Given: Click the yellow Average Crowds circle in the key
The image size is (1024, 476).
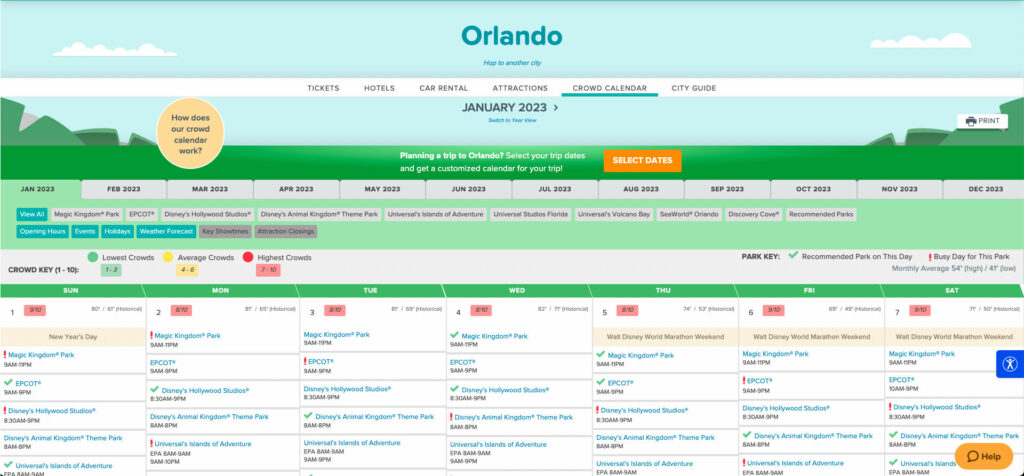Looking at the screenshot, I should 168,257.
